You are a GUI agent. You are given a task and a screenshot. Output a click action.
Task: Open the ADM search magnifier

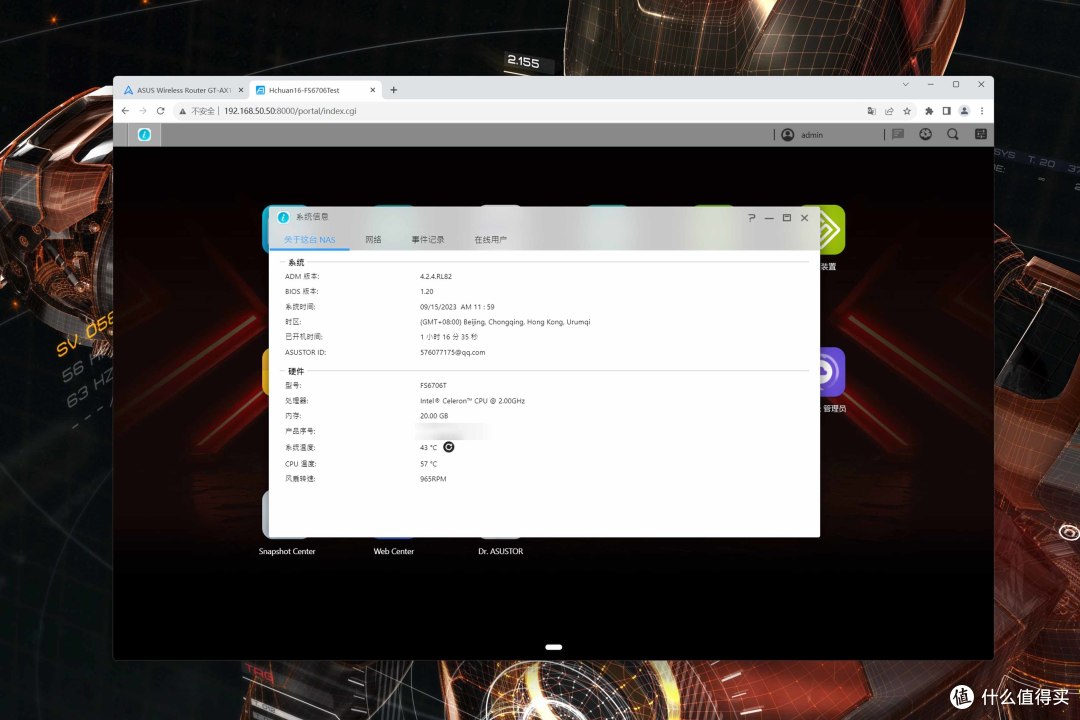(x=953, y=134)
